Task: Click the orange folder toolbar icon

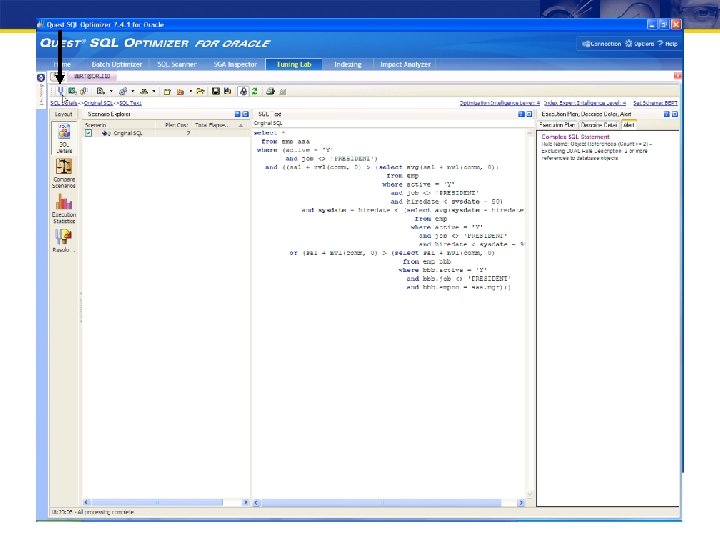Action: (x=180, y=92)
